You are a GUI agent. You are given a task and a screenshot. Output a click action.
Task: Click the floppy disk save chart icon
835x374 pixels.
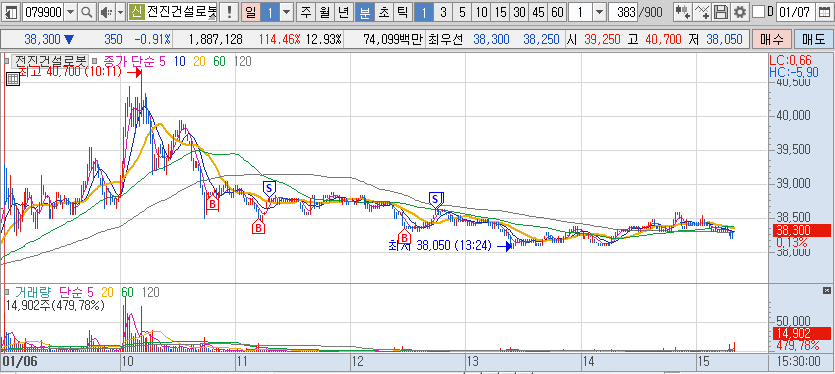[x=721, y=12]
